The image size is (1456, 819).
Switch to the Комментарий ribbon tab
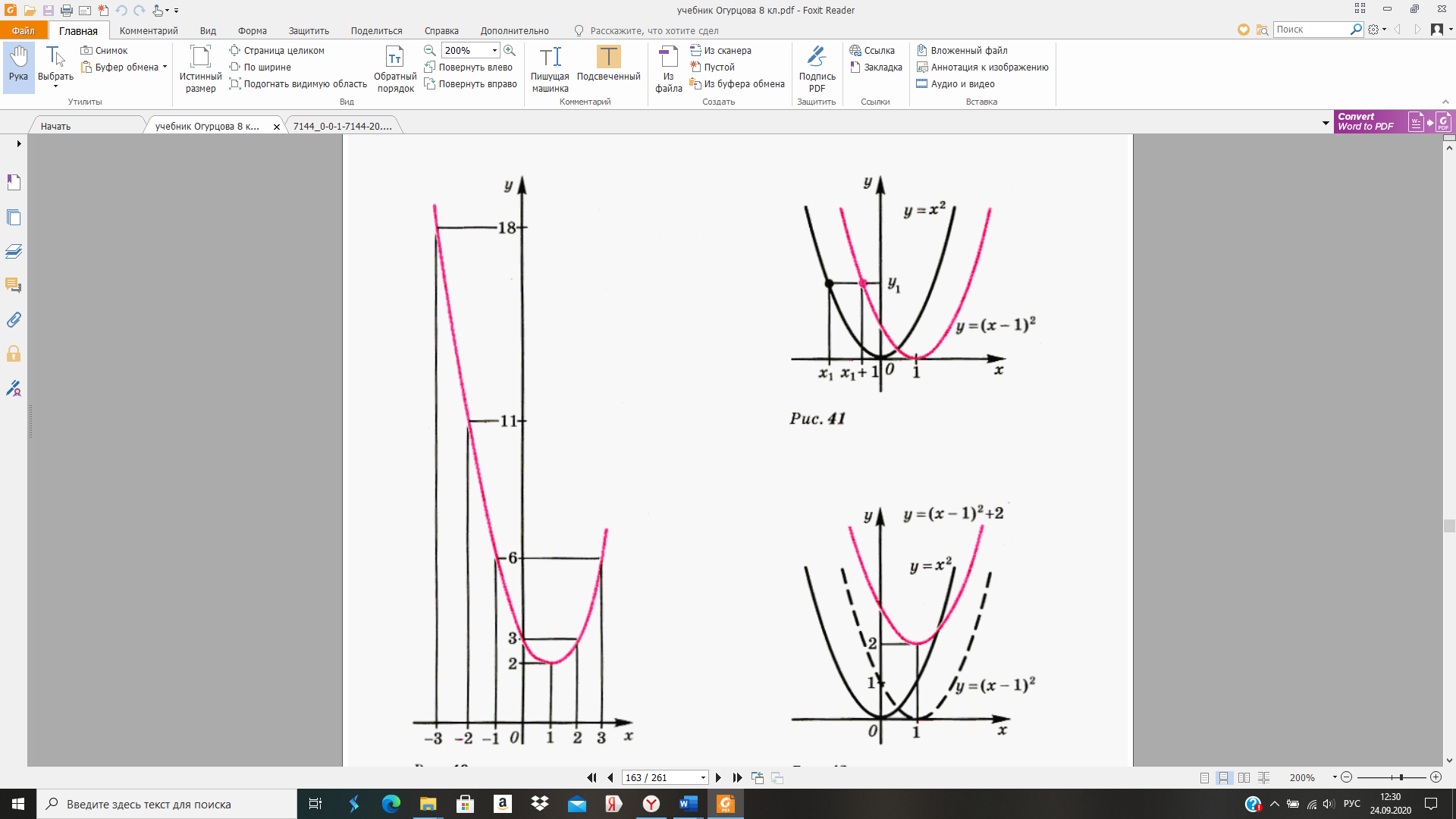(149, 30)
